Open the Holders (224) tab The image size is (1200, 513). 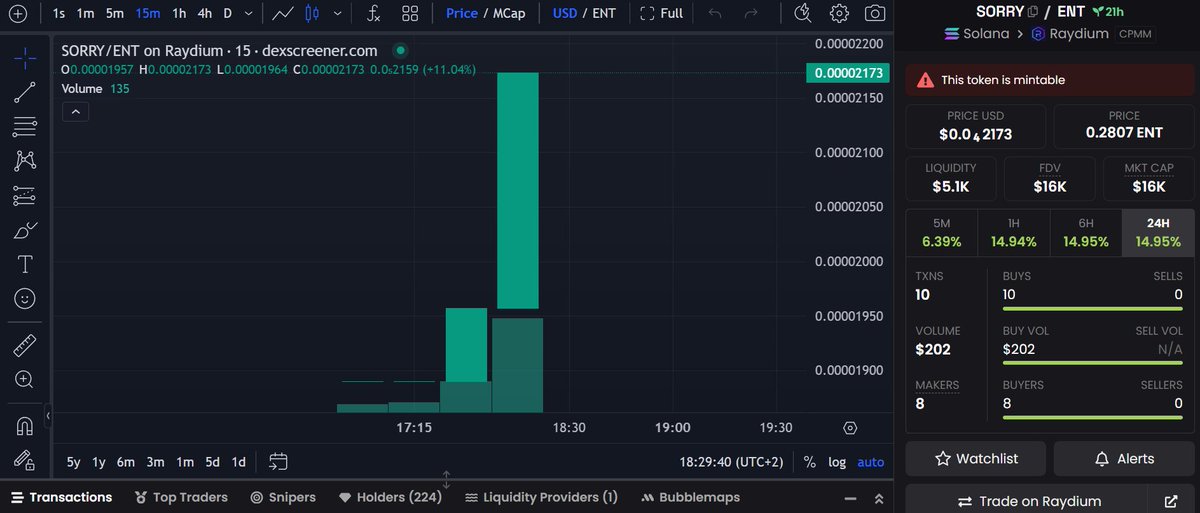pyautogui.click(x=390, y=497)
